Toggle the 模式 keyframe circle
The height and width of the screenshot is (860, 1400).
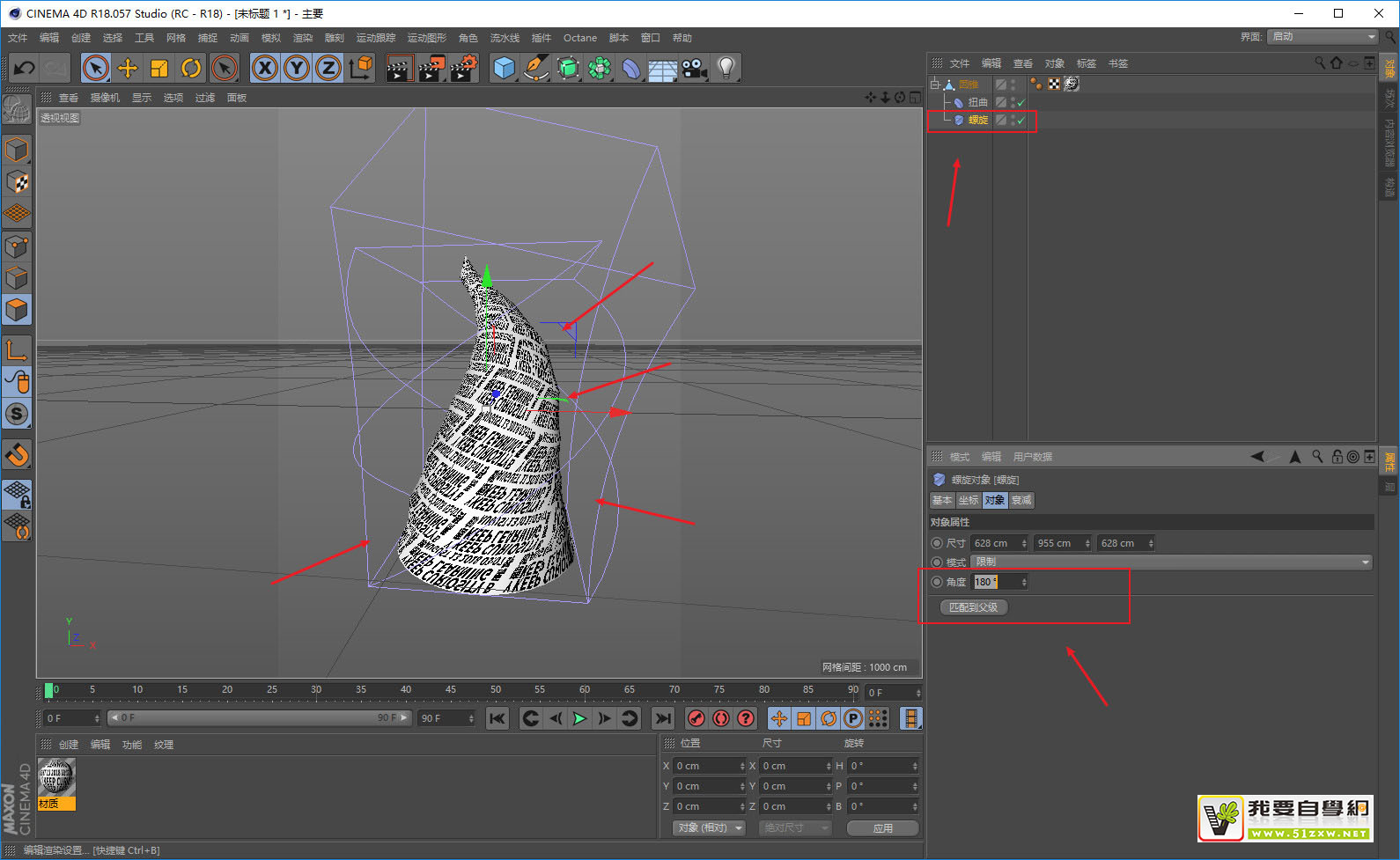coord(937,562)
